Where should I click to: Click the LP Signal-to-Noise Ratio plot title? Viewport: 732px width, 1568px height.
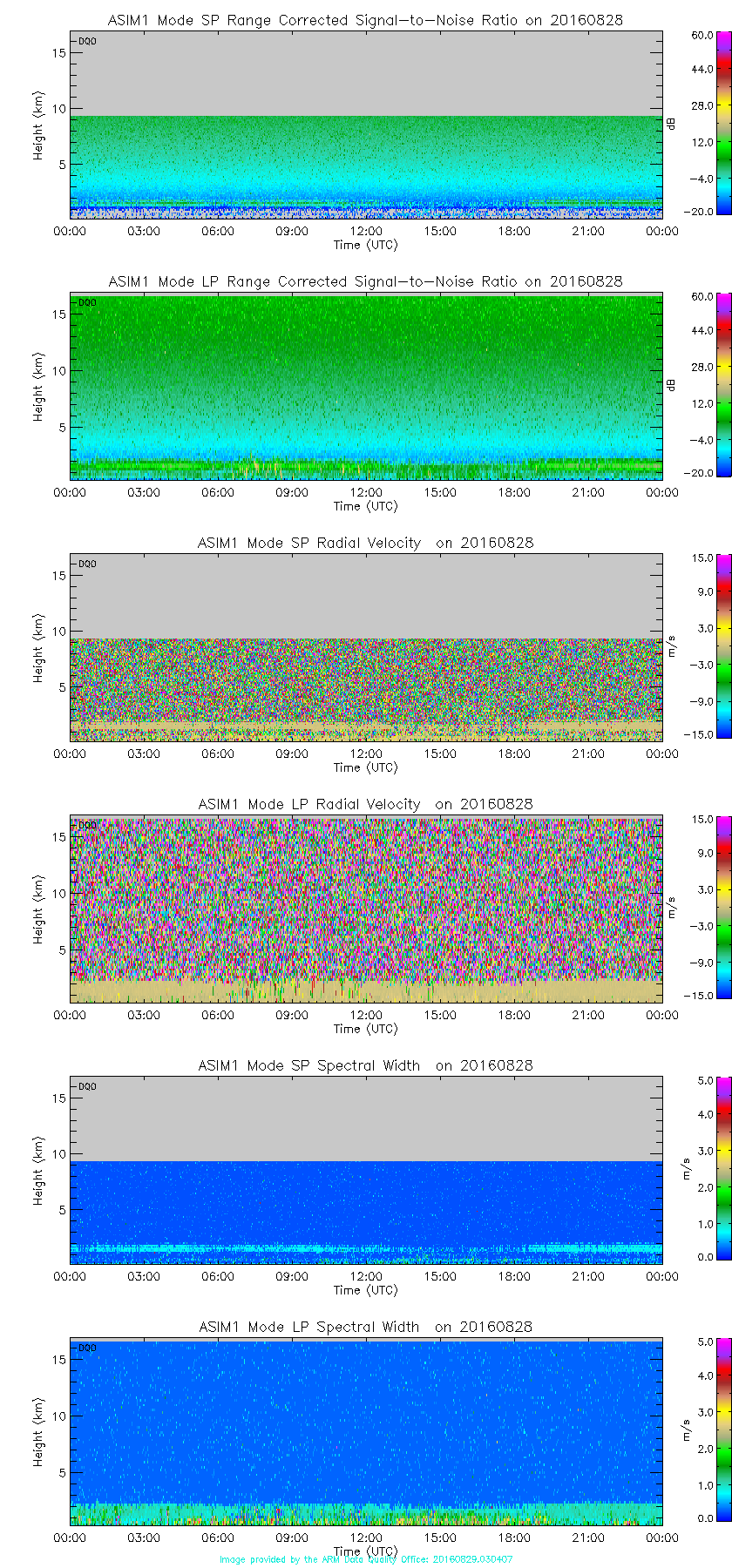pos(365,281)
